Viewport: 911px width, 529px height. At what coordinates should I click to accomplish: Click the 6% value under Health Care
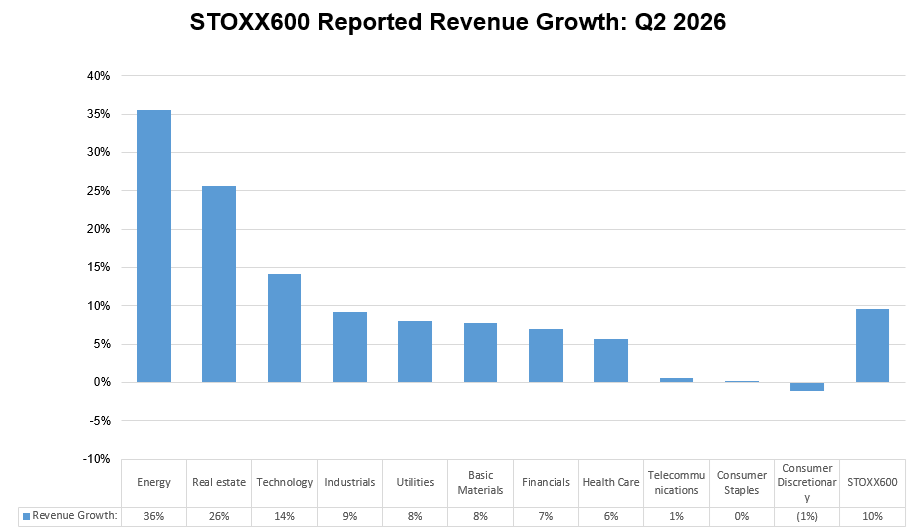tap(611, 516)
